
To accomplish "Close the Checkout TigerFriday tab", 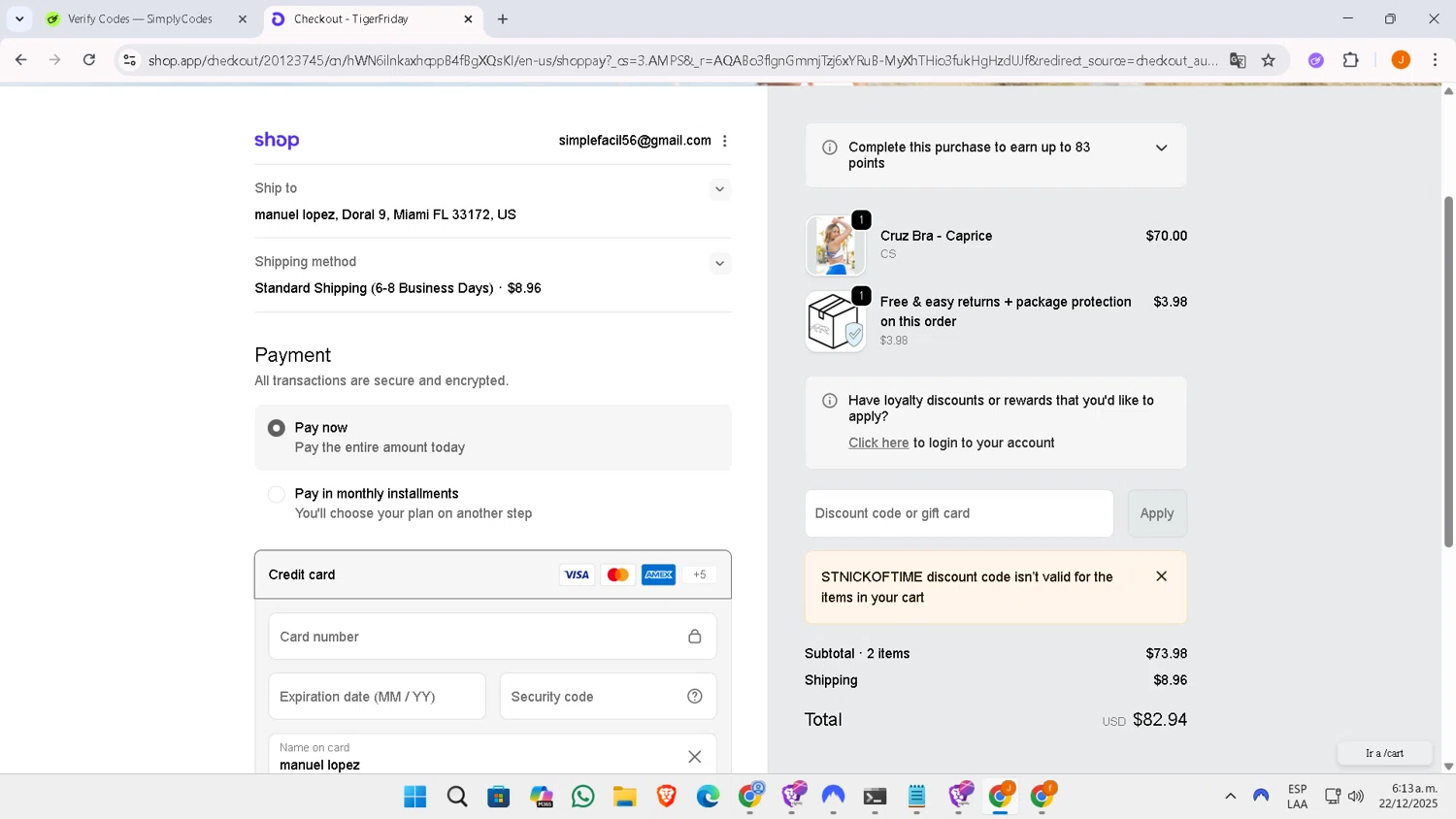I will [x=468, y=18].
